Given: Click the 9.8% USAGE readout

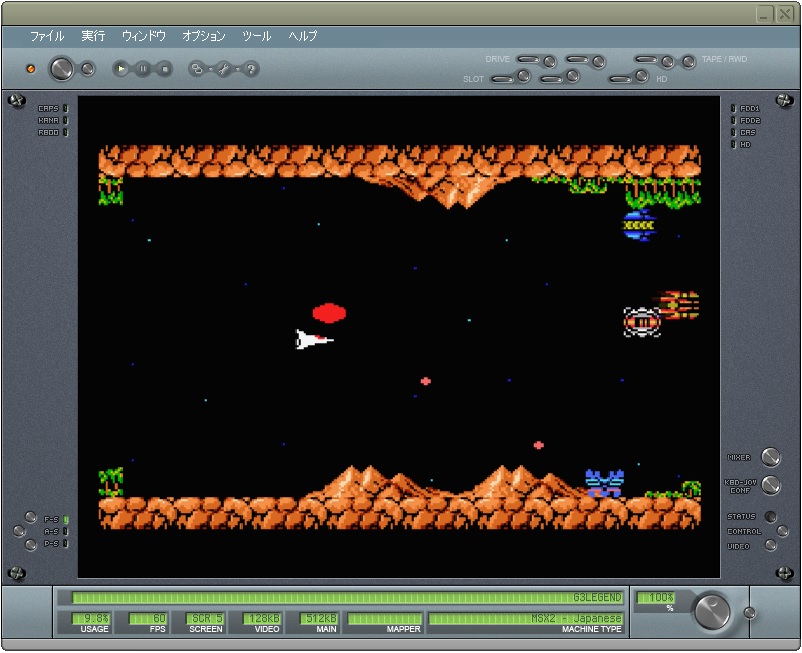Looking at the screenshot, I should (91, 618).
